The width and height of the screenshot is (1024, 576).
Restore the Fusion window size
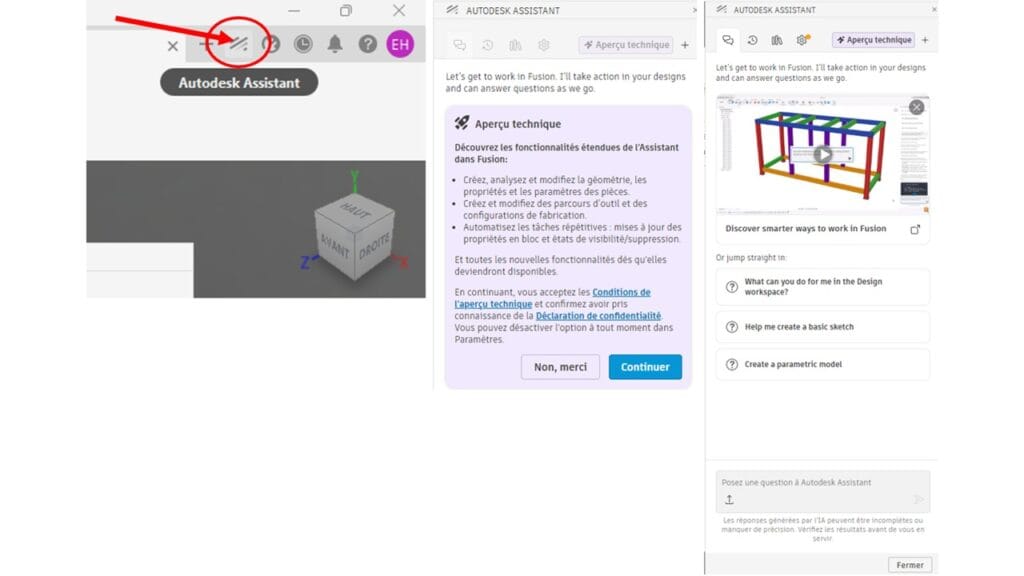[x=345, y=10]
